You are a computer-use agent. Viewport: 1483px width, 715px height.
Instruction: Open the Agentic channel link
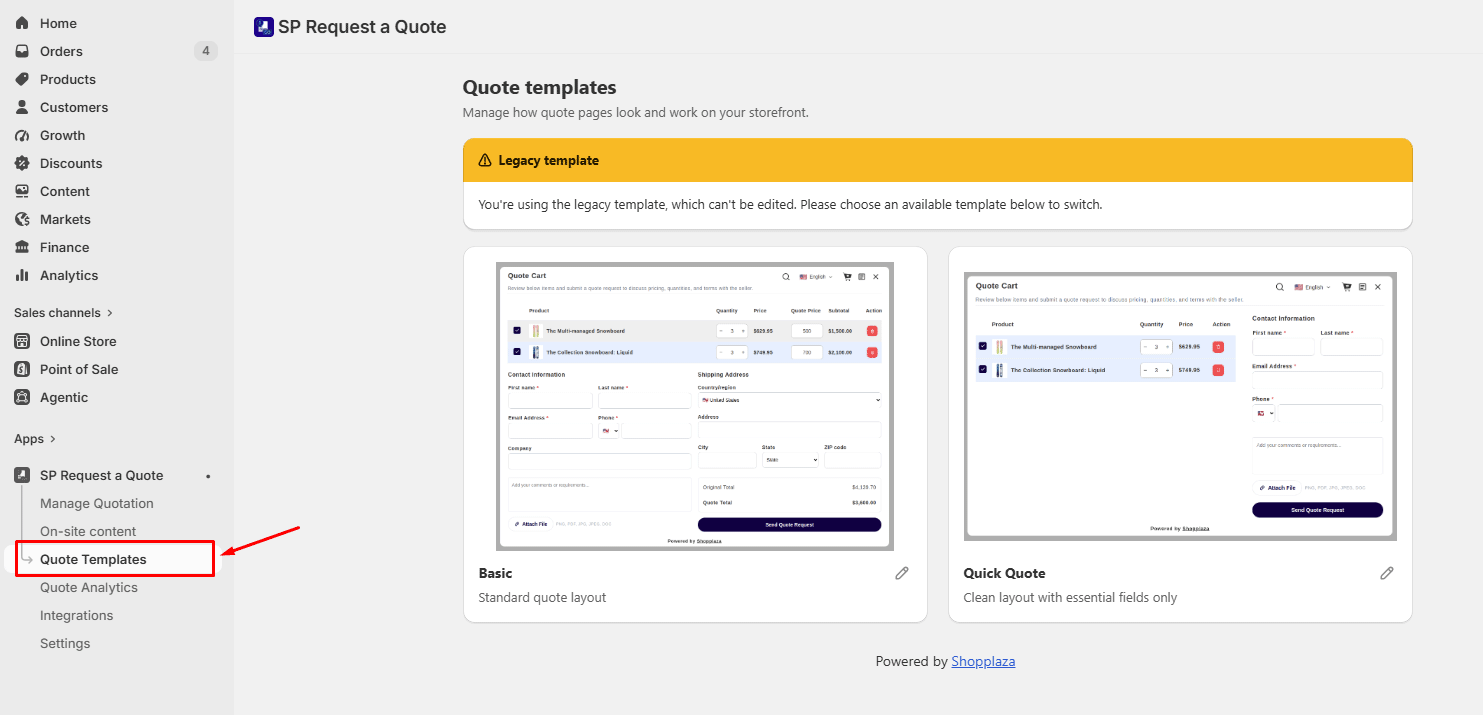(64, 397)
